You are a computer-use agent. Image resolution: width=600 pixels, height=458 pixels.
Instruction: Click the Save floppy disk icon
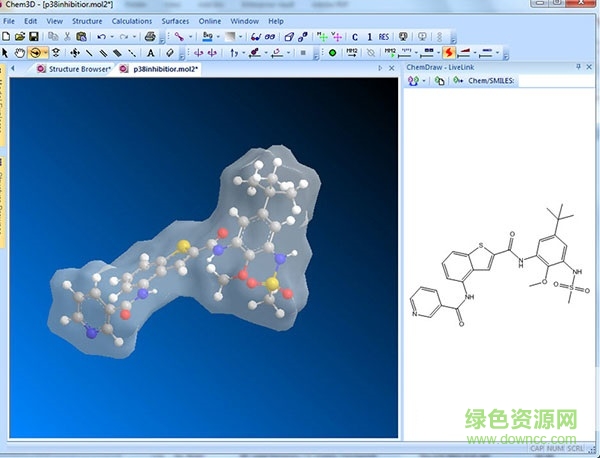(36, 36)
